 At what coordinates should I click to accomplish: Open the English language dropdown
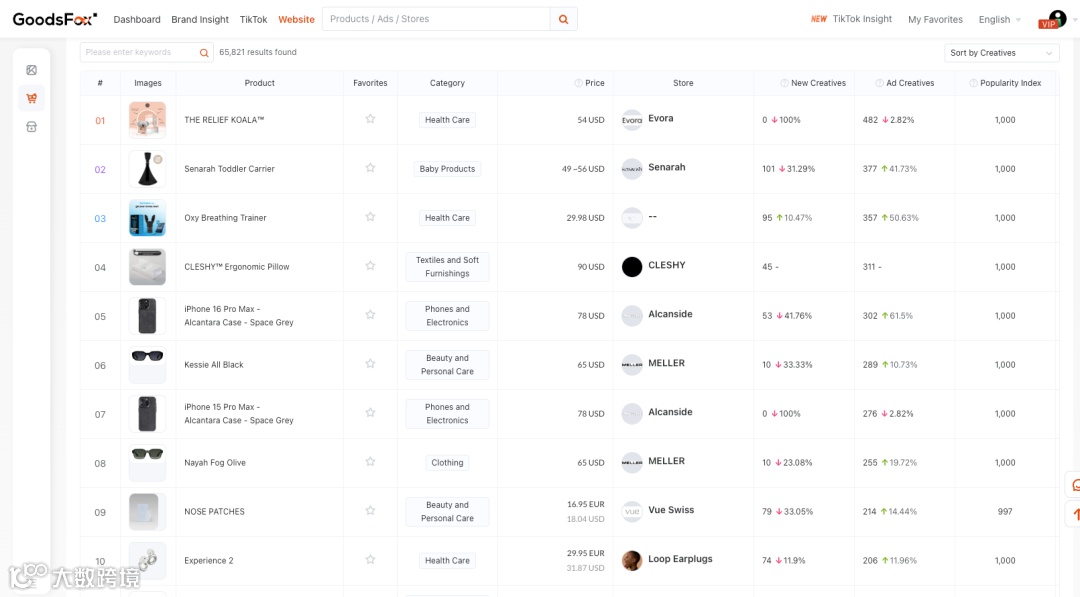coord(999,19)
